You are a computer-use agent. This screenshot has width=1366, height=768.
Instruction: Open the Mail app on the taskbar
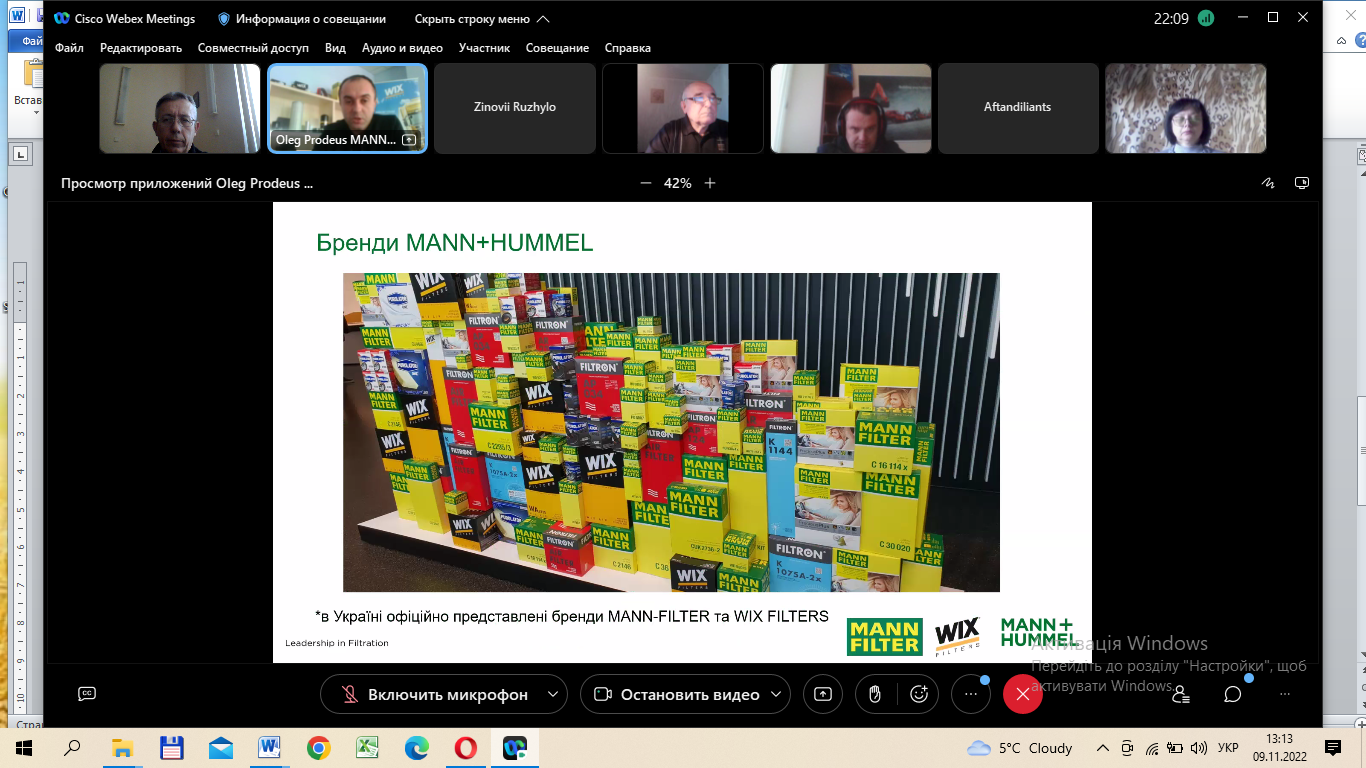pos(220,748)
